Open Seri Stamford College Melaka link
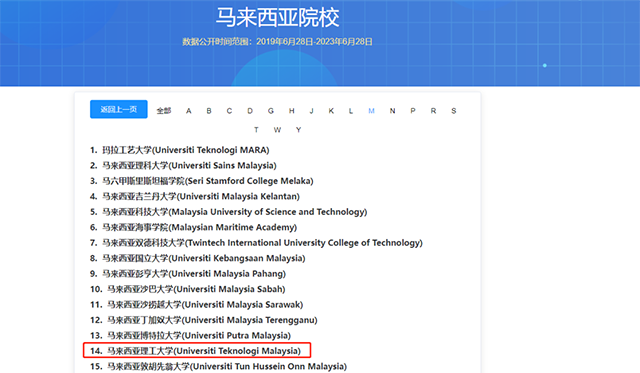 [208, 181]
